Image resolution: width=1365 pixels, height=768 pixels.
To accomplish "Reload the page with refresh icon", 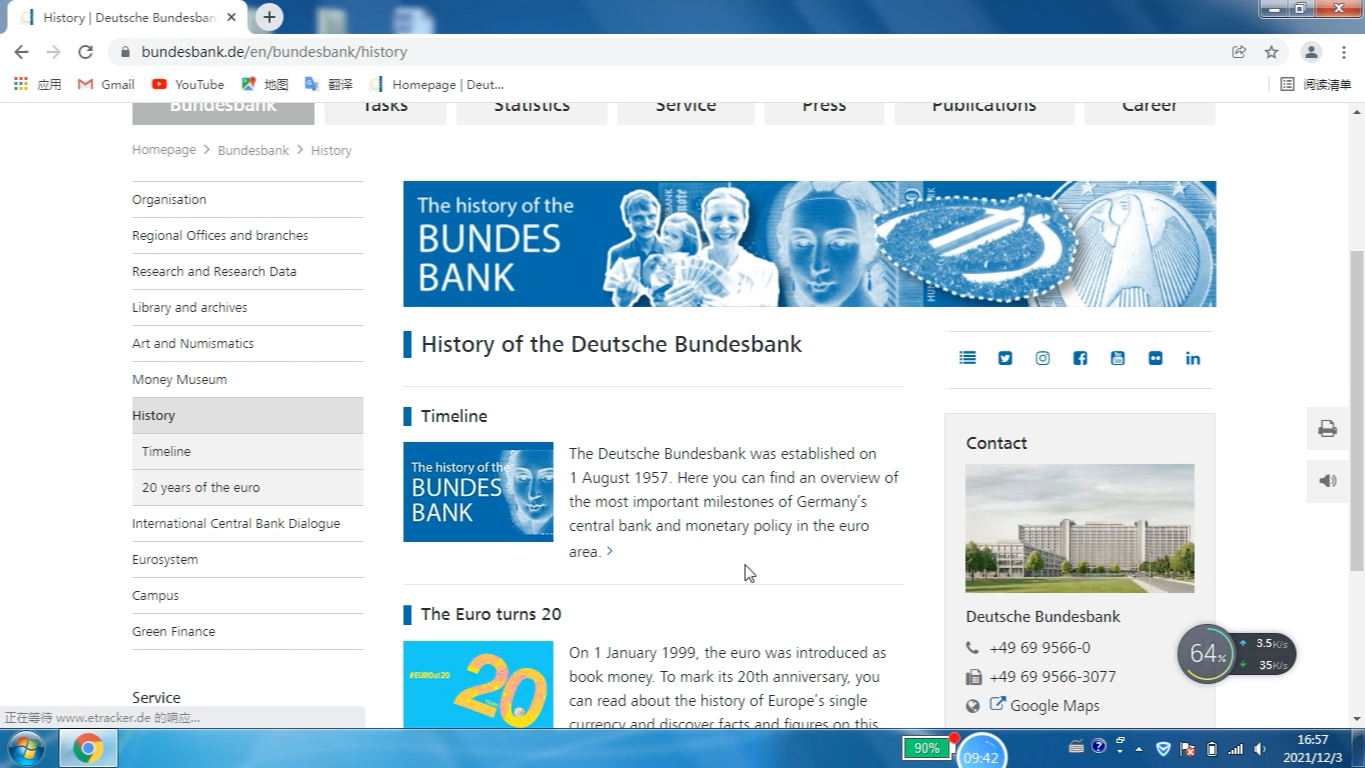I will (86, 52).
